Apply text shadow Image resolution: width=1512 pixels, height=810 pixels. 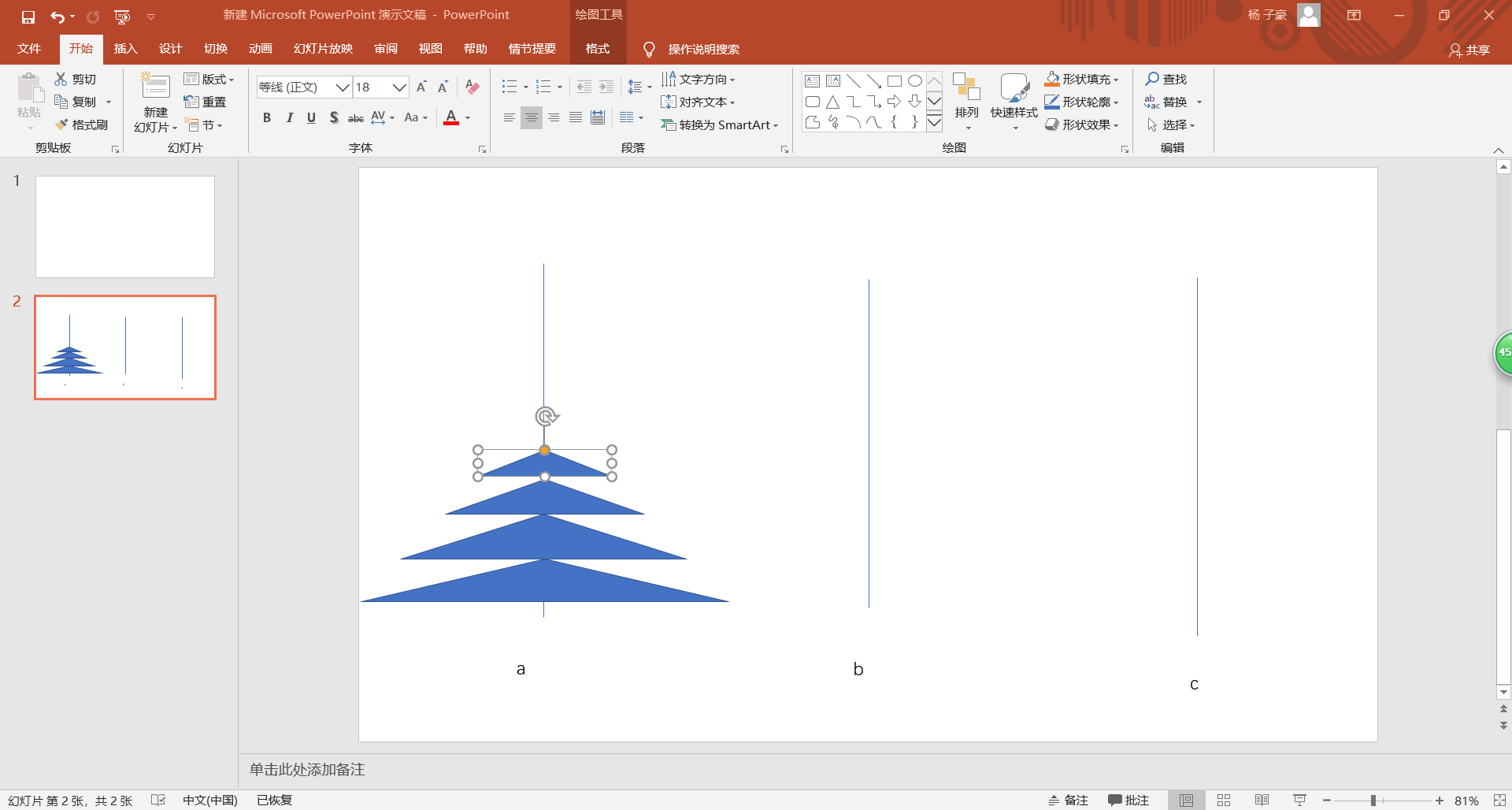point(334,117)
